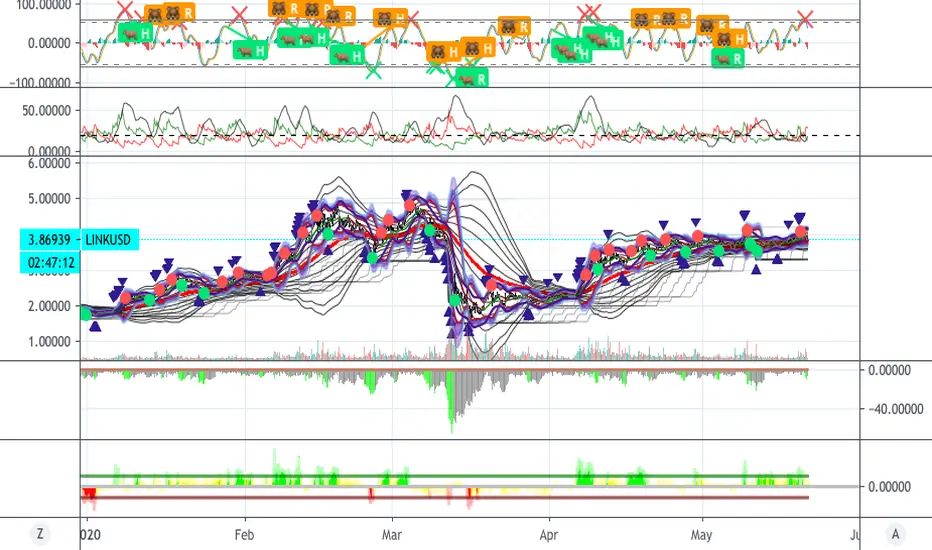The image size is (932, 550).
Task: Click the round Z button at the bottom
Action: (40, 534)
